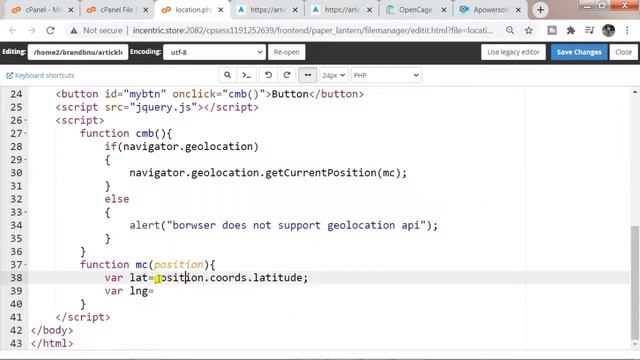Close the cPanel editor

point(623,52)
